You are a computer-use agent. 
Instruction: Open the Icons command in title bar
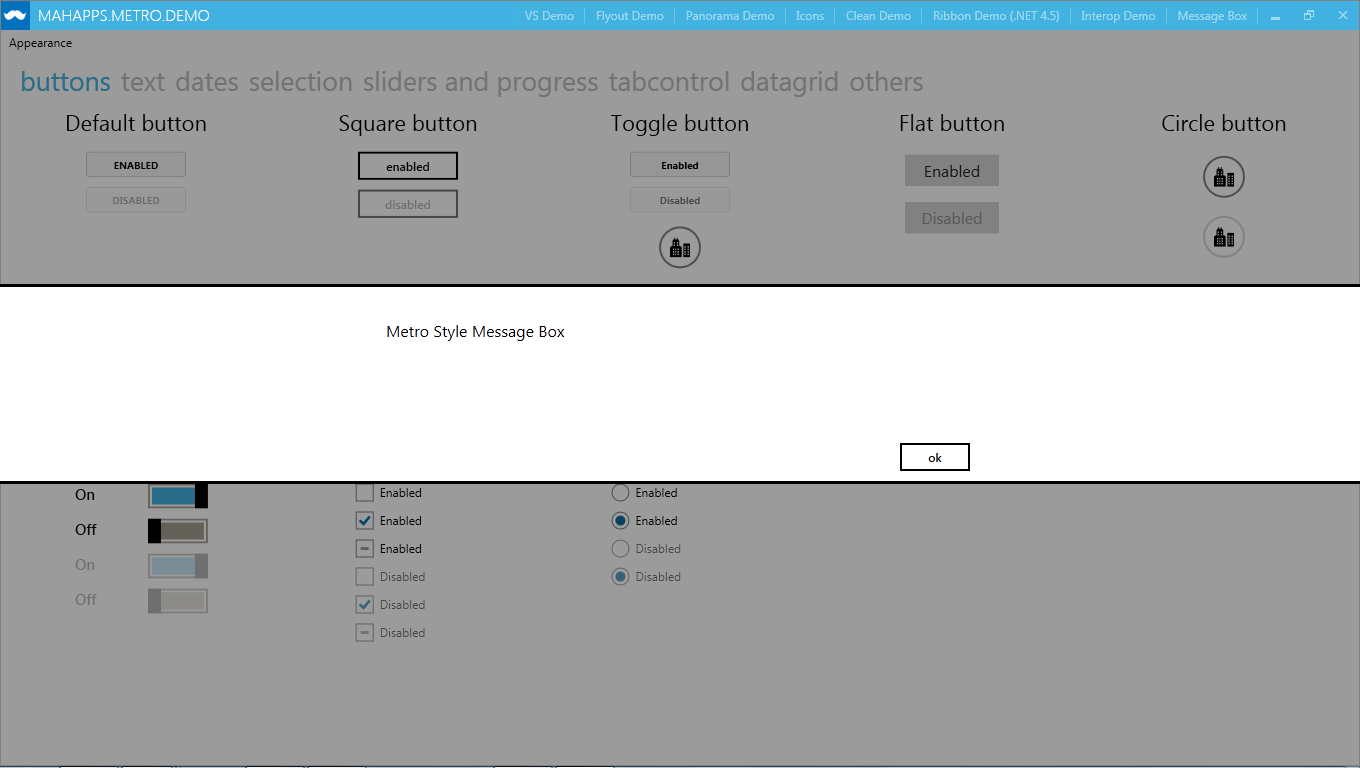(x=810, y=16)
